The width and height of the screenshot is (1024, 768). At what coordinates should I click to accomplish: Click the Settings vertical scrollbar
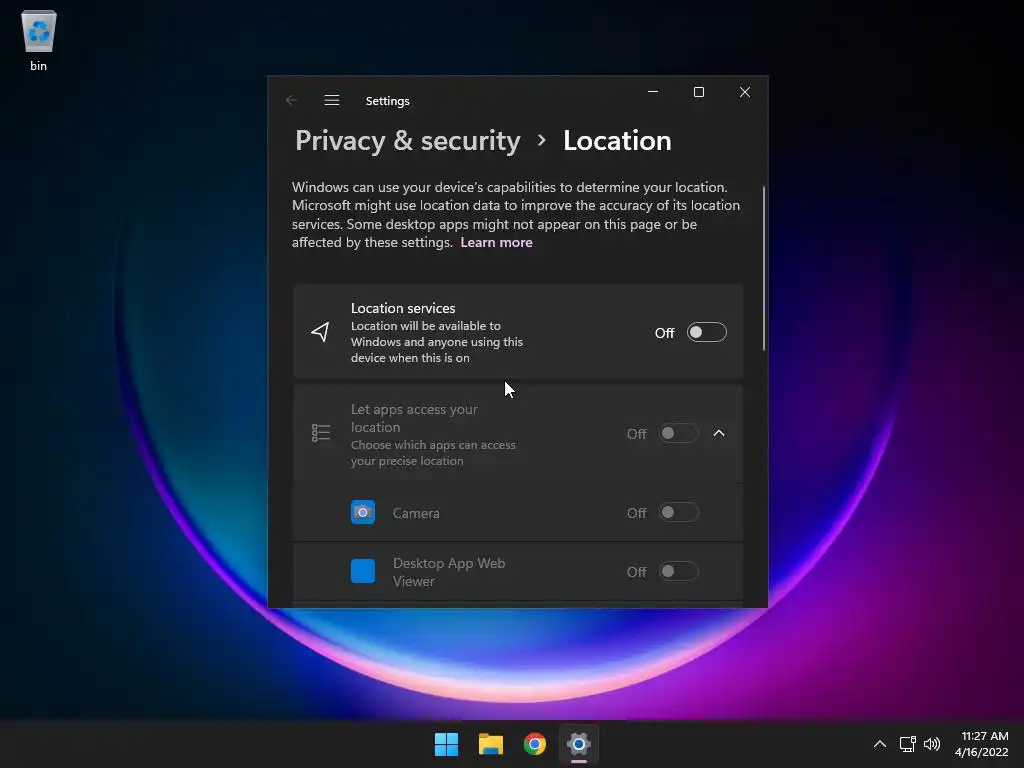point(763,268)
